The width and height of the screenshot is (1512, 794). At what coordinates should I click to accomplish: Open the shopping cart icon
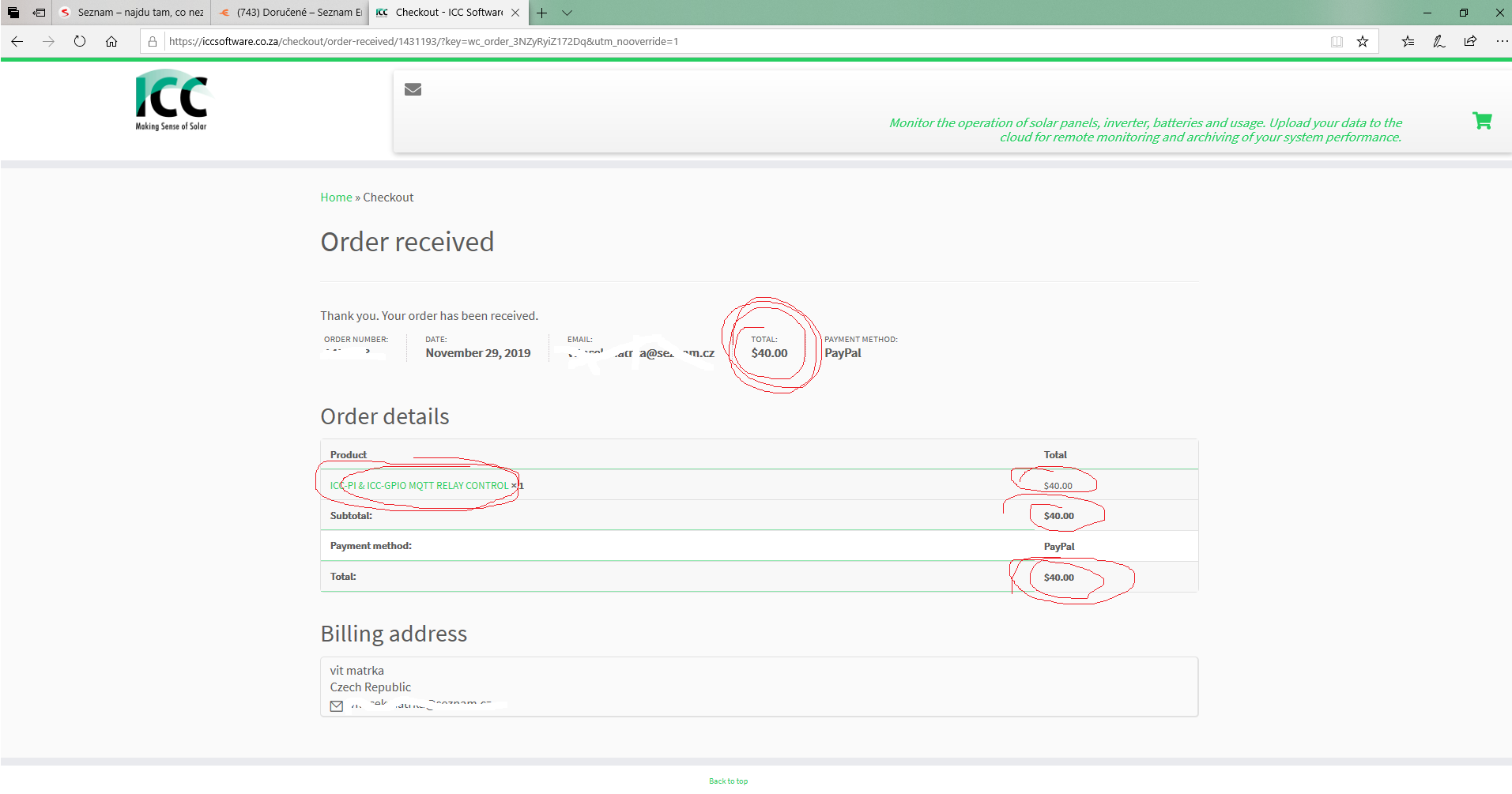coord(1482,121)
